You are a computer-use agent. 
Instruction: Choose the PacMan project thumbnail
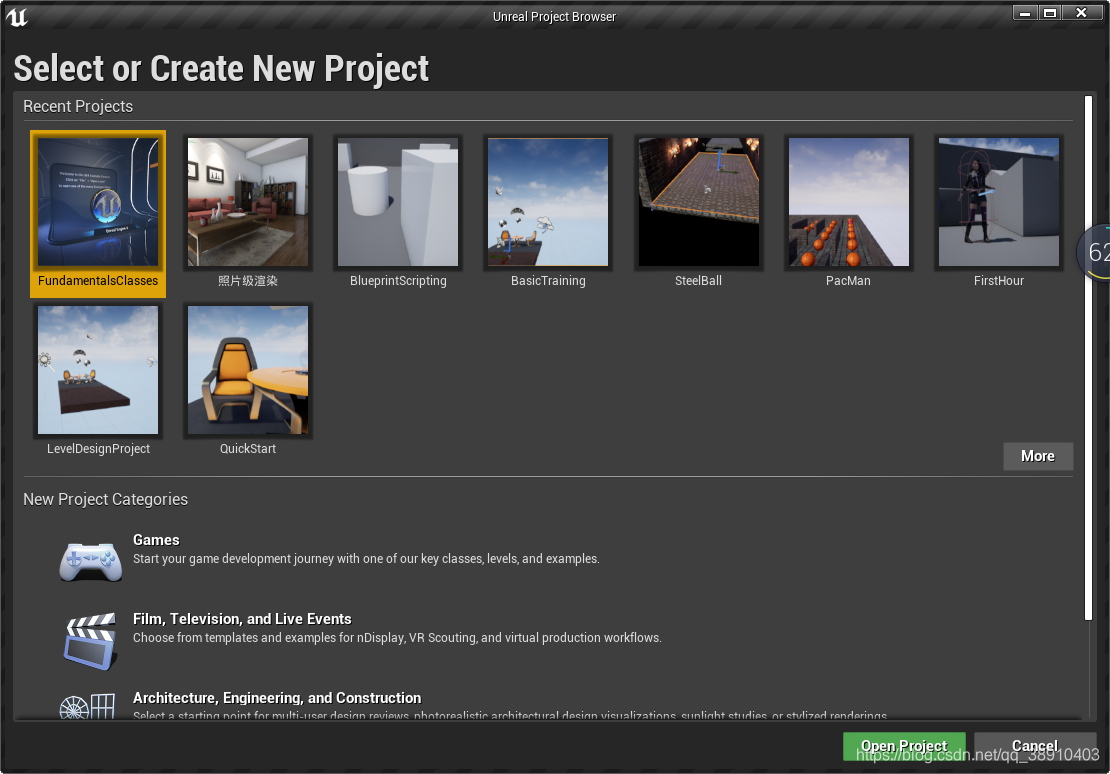(x=849, y=202)
